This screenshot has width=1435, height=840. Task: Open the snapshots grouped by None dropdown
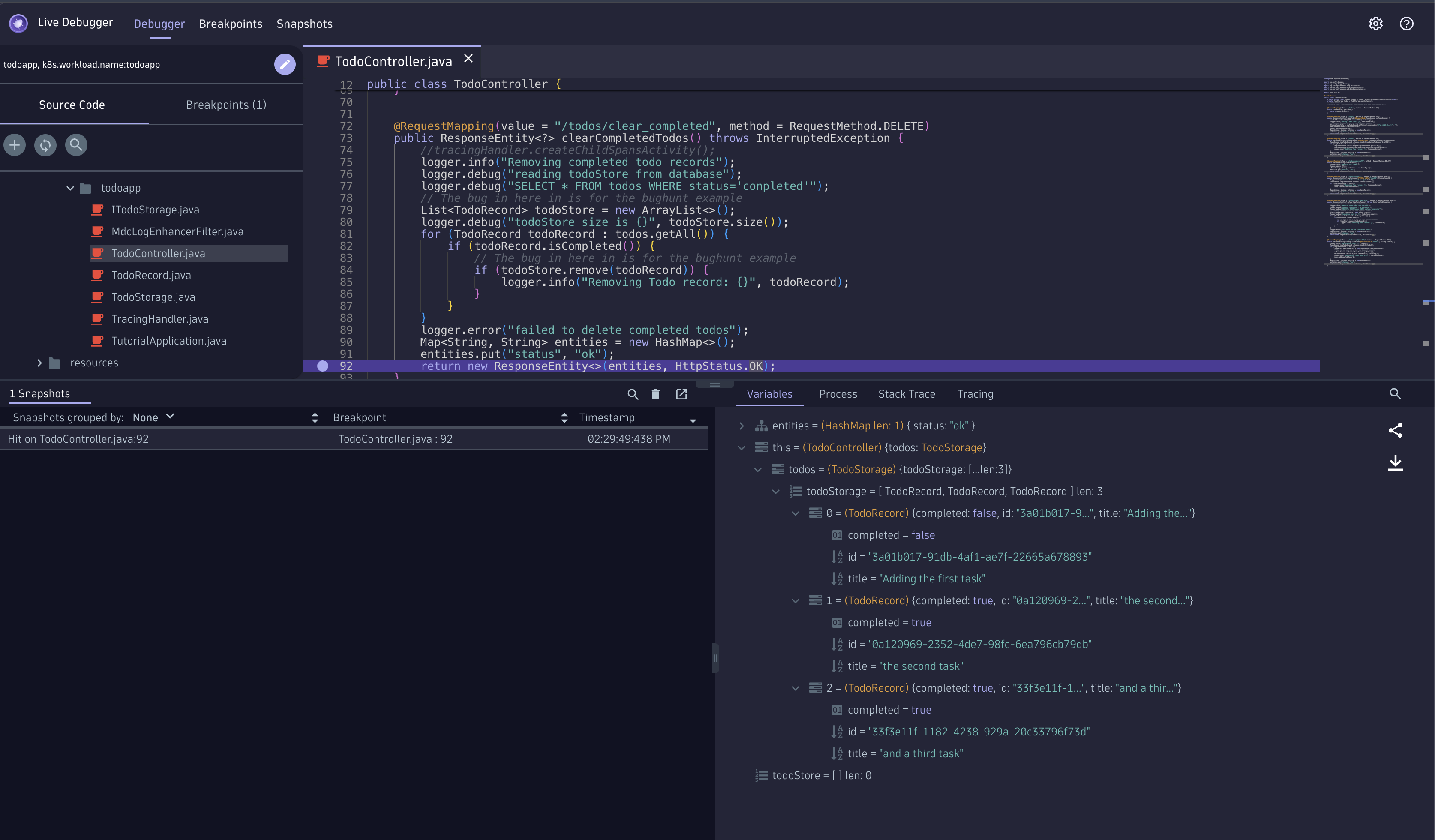click(153, 417)
